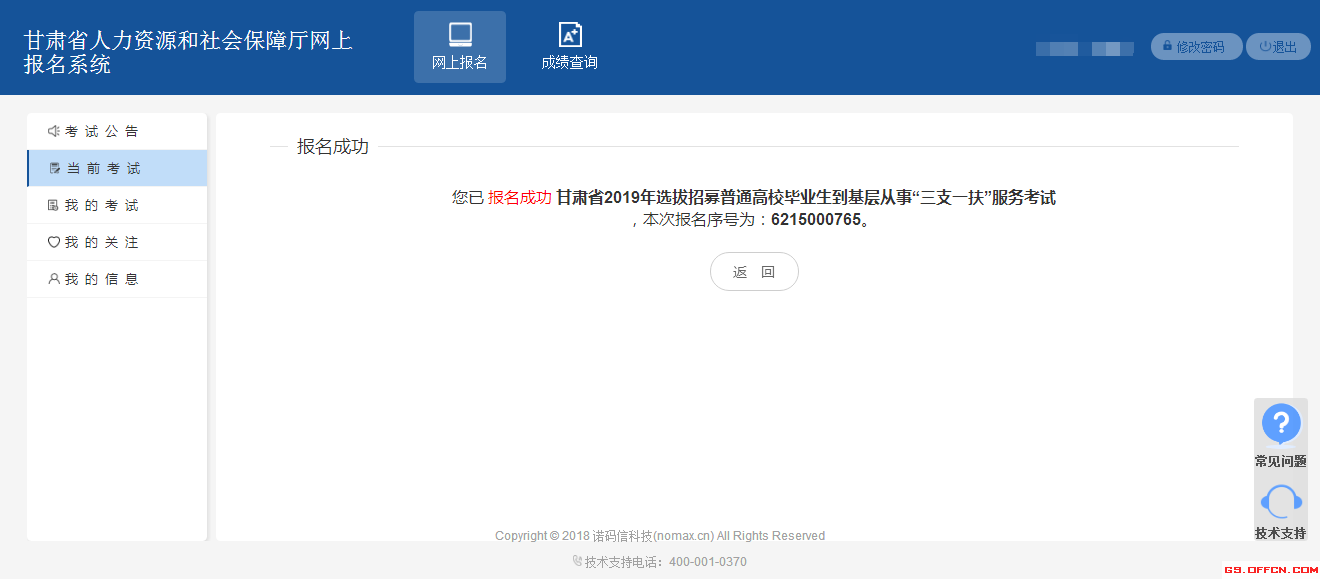Click the power icon on the 退出 button
The width and height of the screenshot is (1320, 579).
coord(1263,46)
